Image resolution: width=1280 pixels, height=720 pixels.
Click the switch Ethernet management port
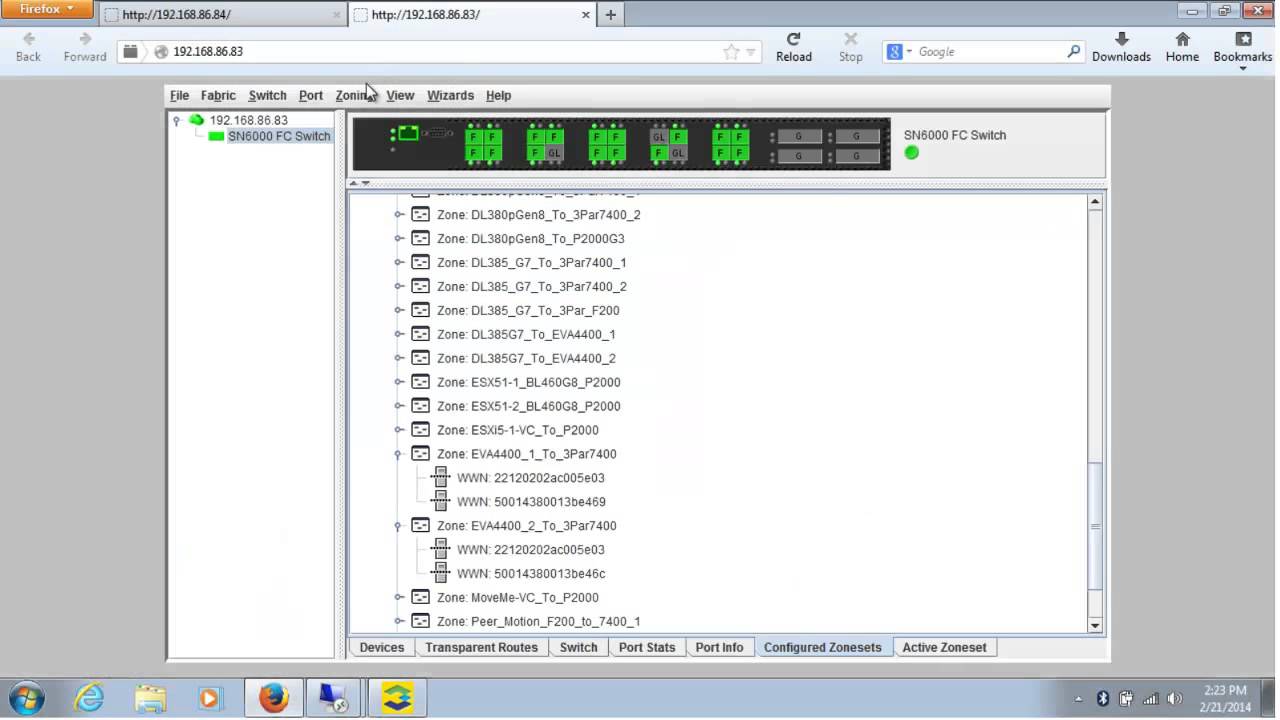[408, 133]
